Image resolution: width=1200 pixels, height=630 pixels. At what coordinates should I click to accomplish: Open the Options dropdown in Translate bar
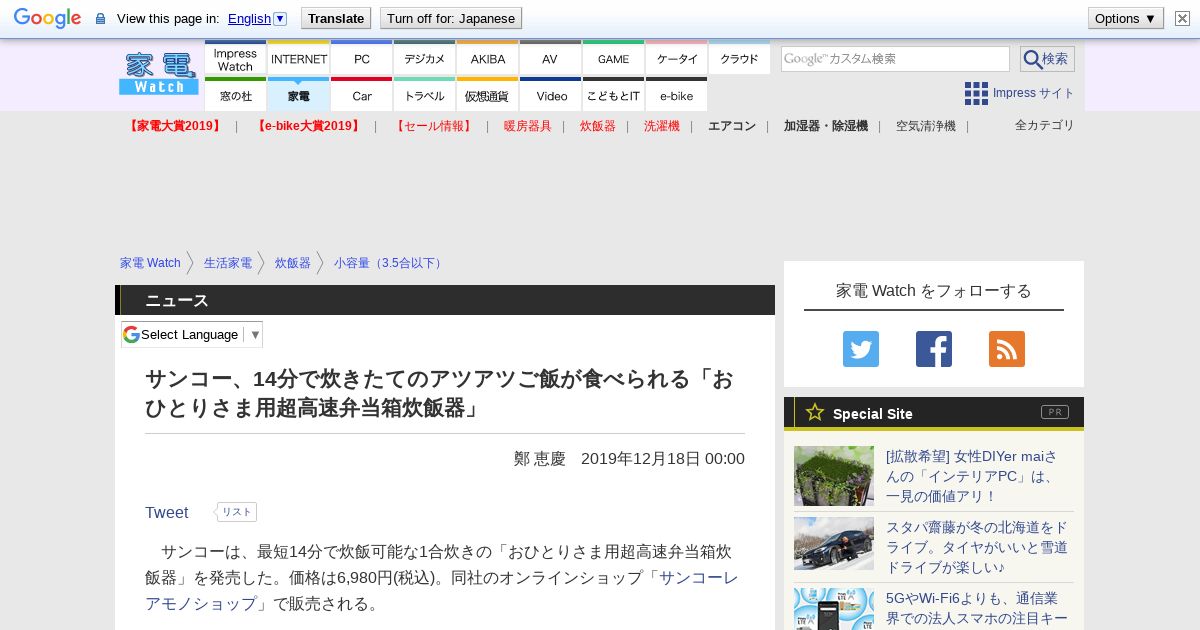tap(1125, 18)
